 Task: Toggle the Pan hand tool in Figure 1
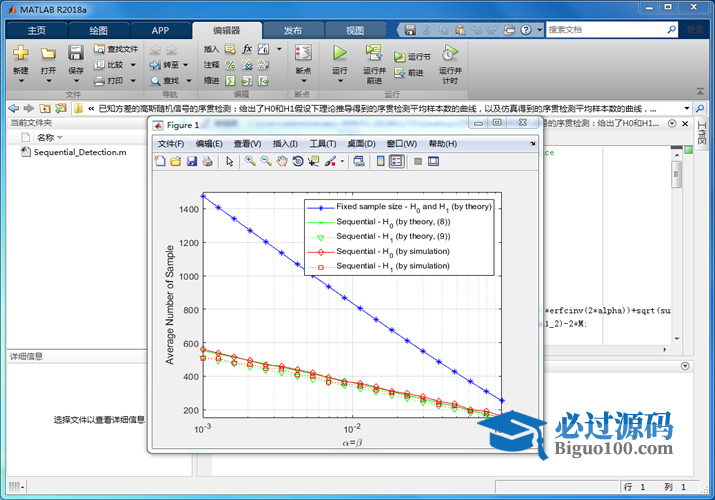tap(282, 161)
